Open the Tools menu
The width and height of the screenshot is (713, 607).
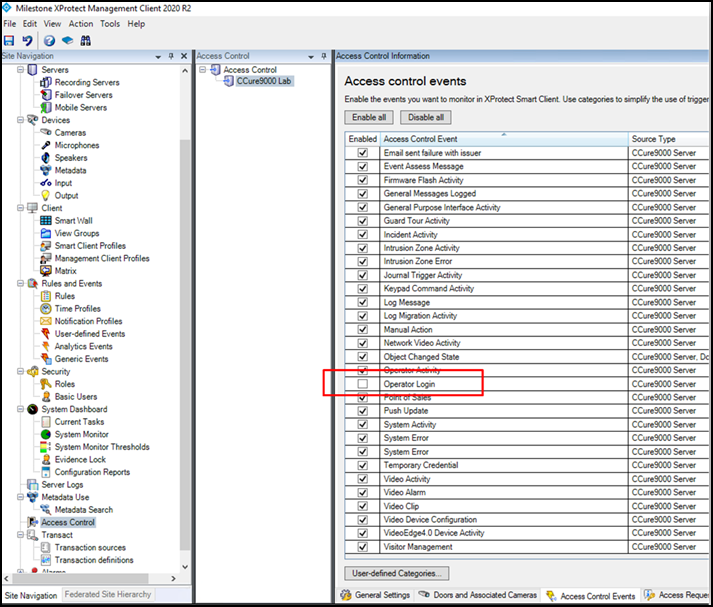(x=110, y=23)
